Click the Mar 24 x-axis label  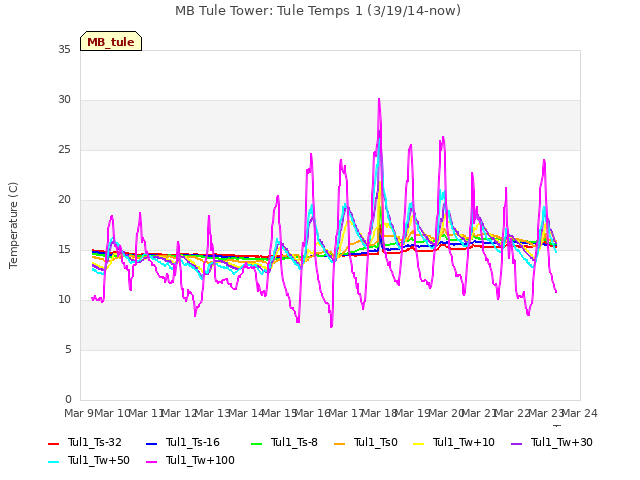pyautogui.click(x=580, y=413)
